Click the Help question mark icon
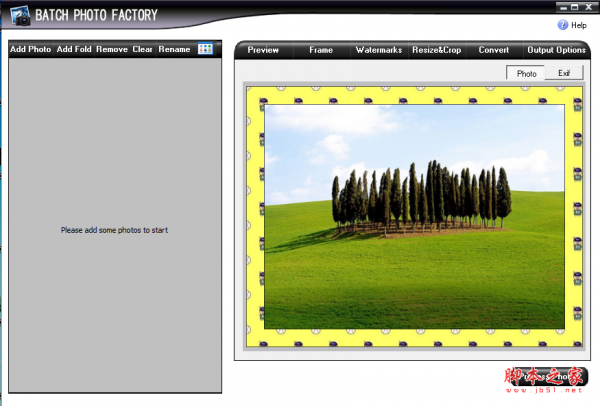Viewport: 600px width, 406px height. (562, 25)
